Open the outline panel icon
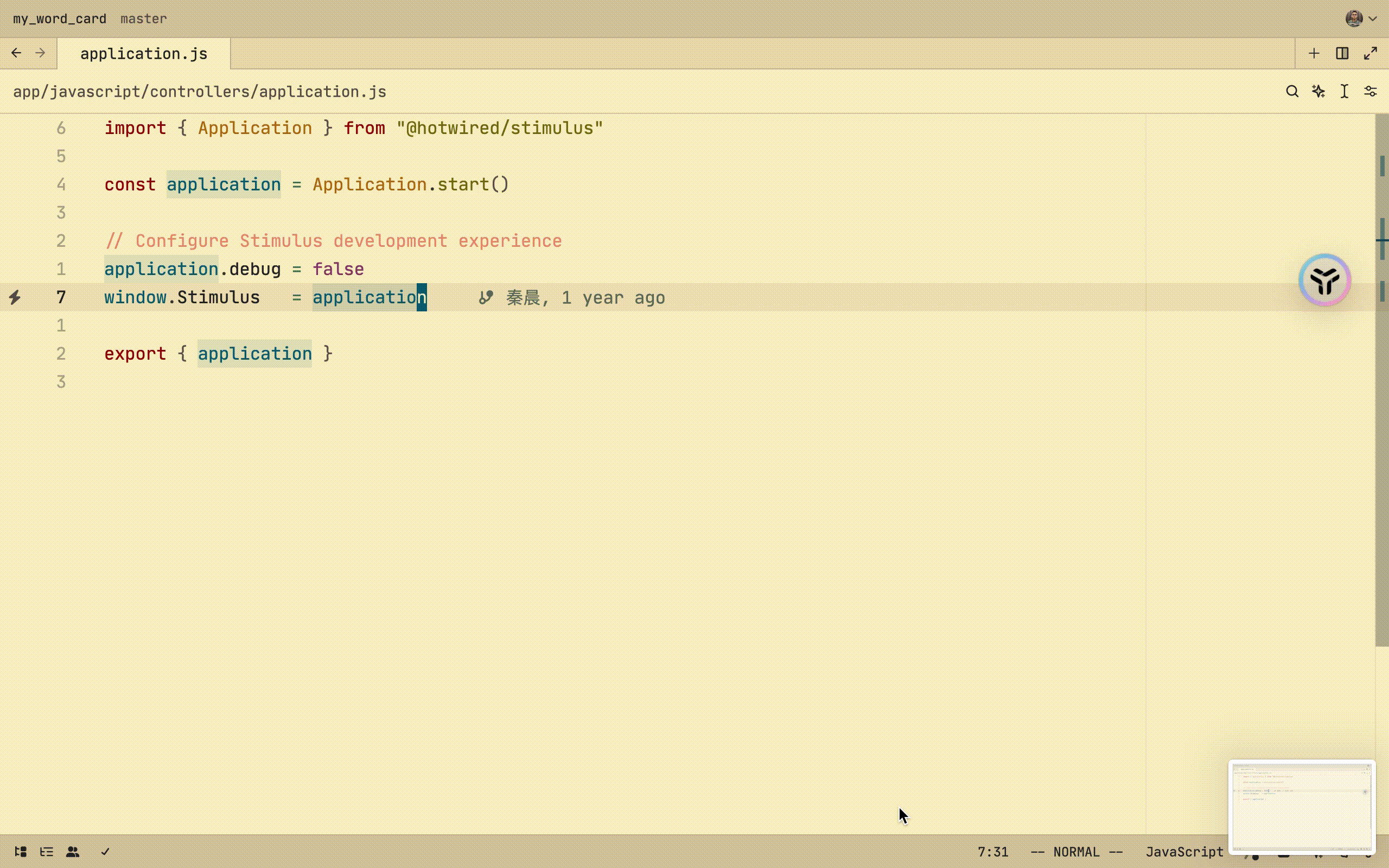This screenshot has width=1389, height=868. pyautogui.click(x=47, y=852)
